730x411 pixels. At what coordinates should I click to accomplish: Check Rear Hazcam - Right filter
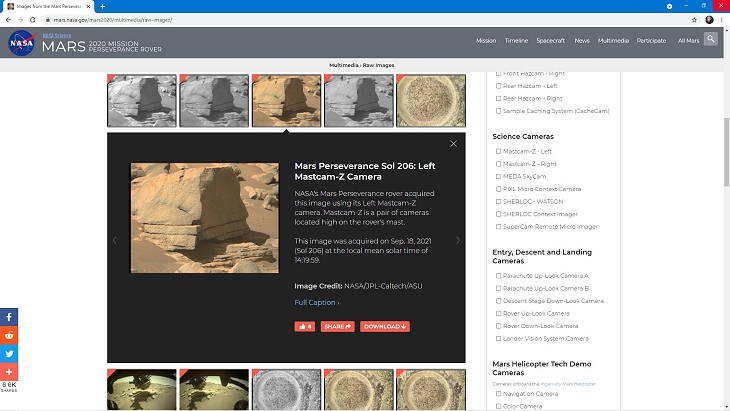(499, 99)
